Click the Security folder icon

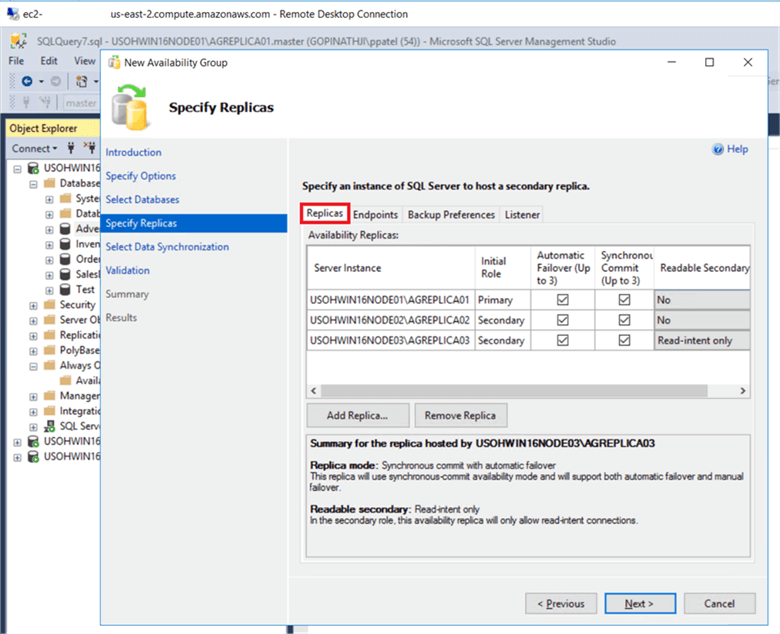tap(49, 305)
